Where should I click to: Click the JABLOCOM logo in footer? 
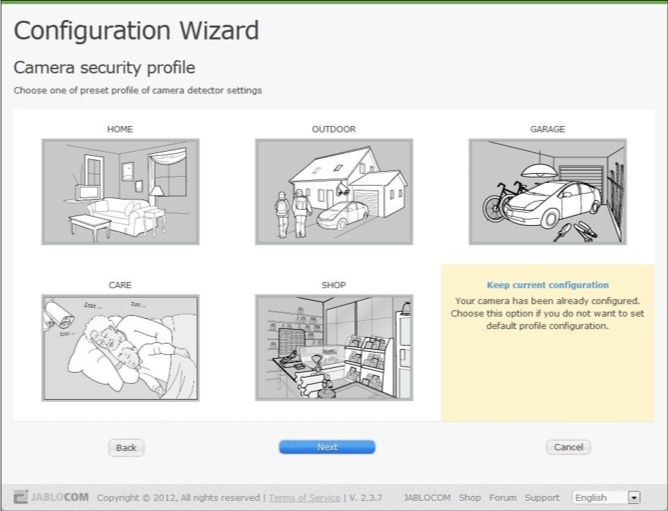point(52,497)
